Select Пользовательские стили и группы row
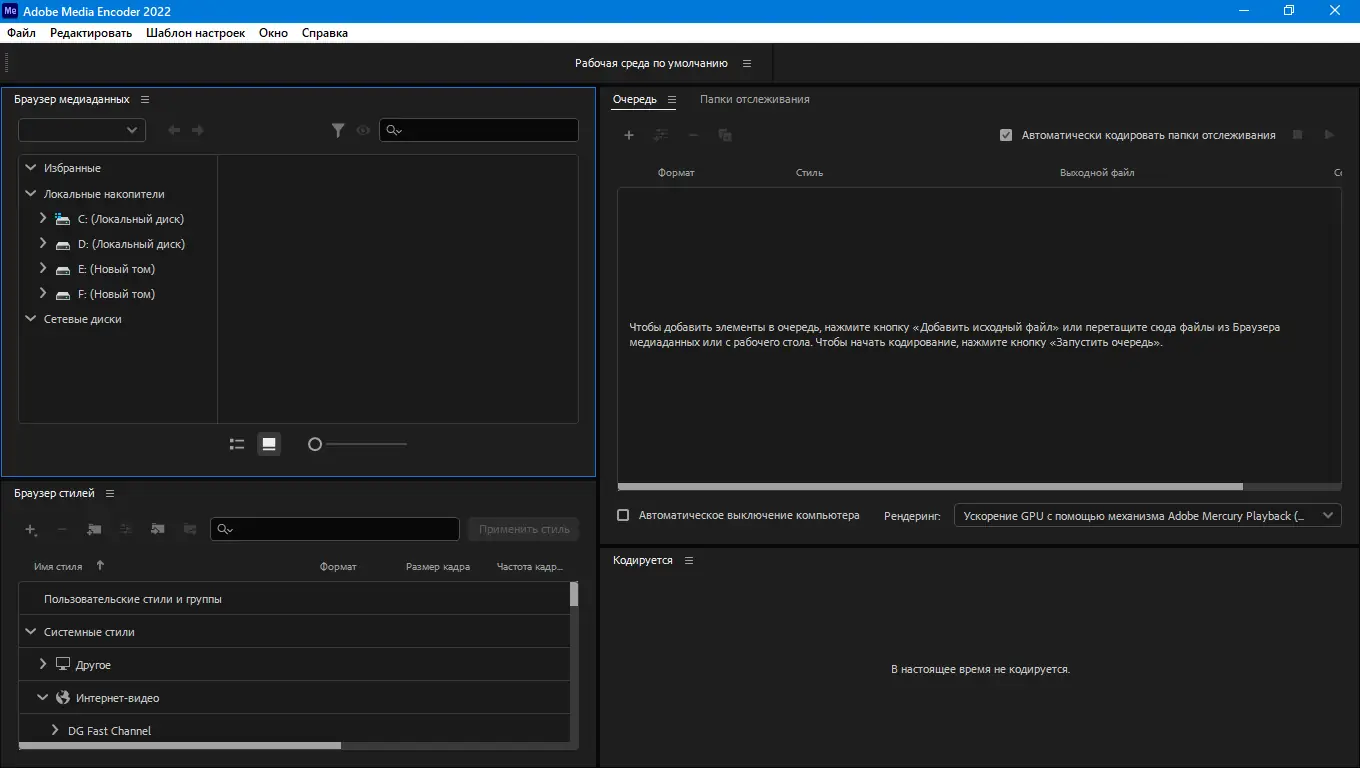Viewport: 1360px width, 768px height. pos(294,599)
